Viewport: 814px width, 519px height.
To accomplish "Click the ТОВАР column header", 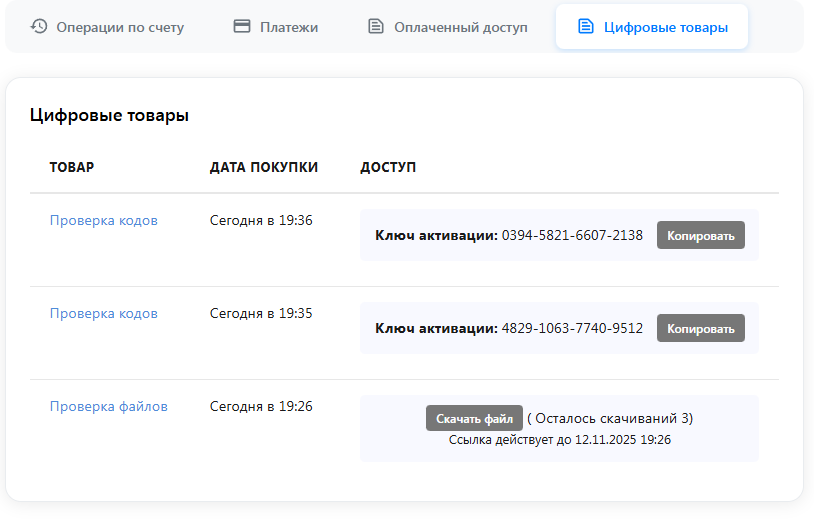I will point(72,167).
